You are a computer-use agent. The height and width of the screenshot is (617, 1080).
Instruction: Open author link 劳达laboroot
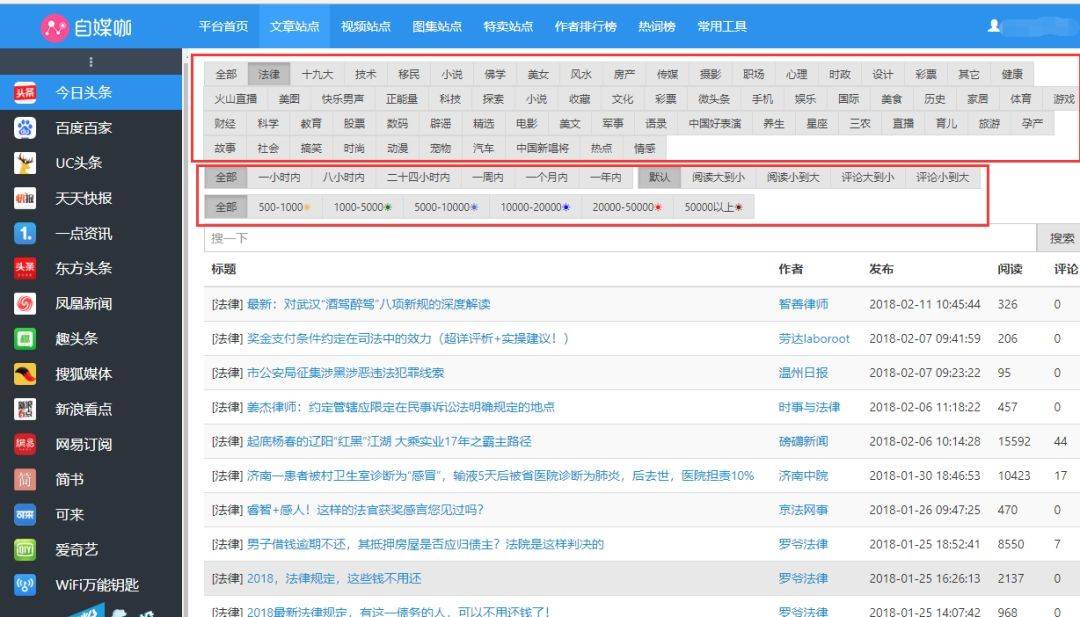tap(814, 339)
